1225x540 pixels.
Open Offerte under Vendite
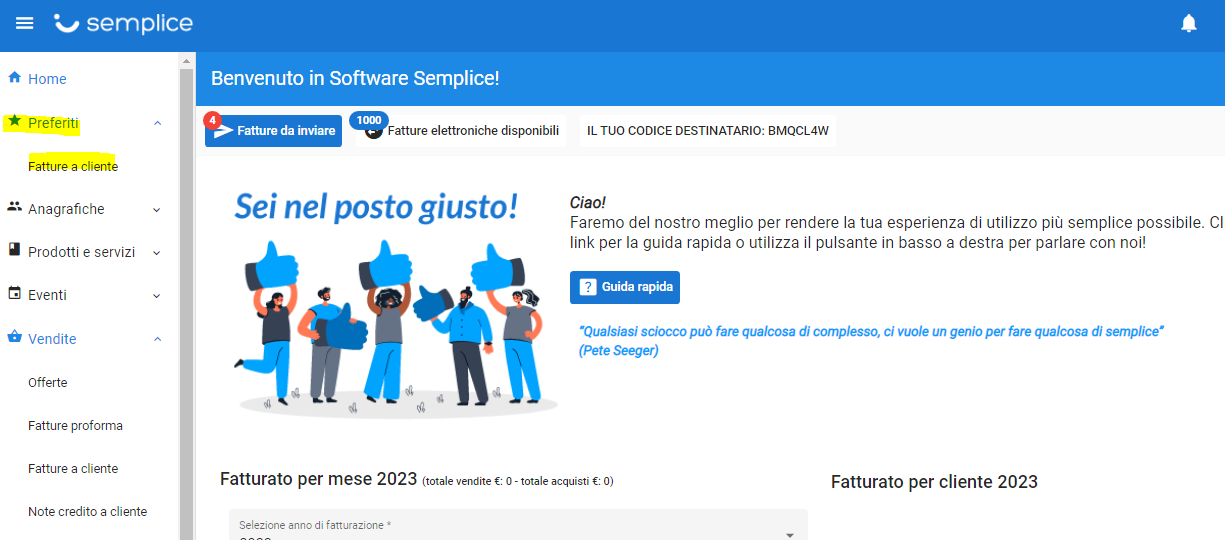click(x=48, y=382)
